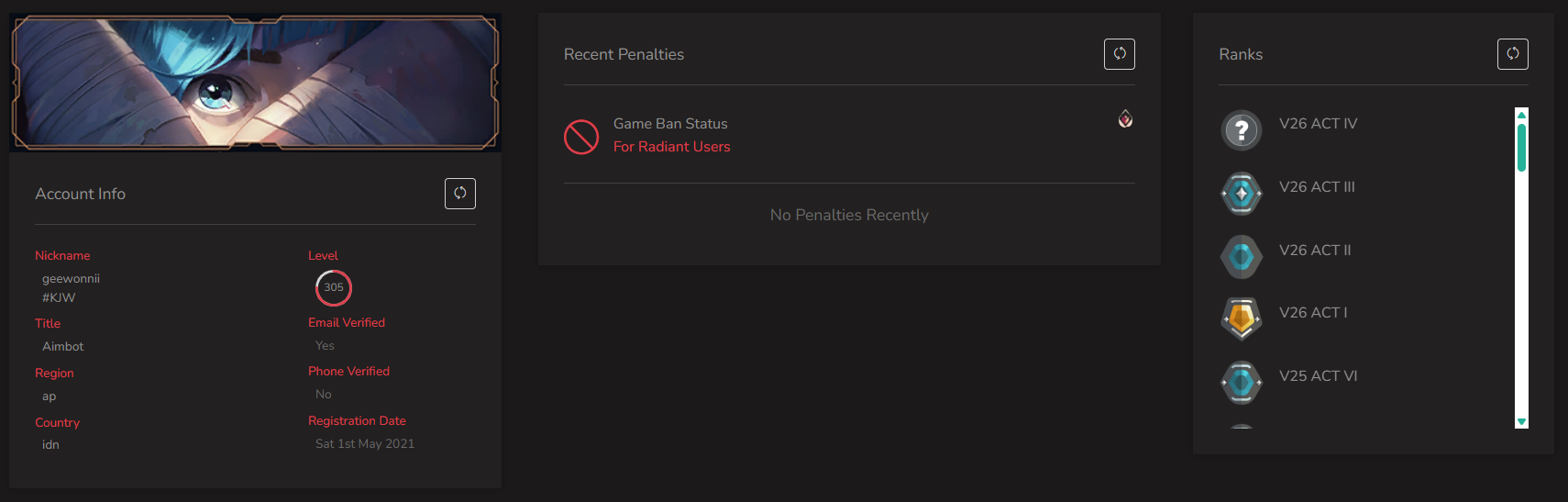Viewport: 1568px width, 502px height.
Task: Refresh the Account Info panel
Action: click(x=460, y=194)
